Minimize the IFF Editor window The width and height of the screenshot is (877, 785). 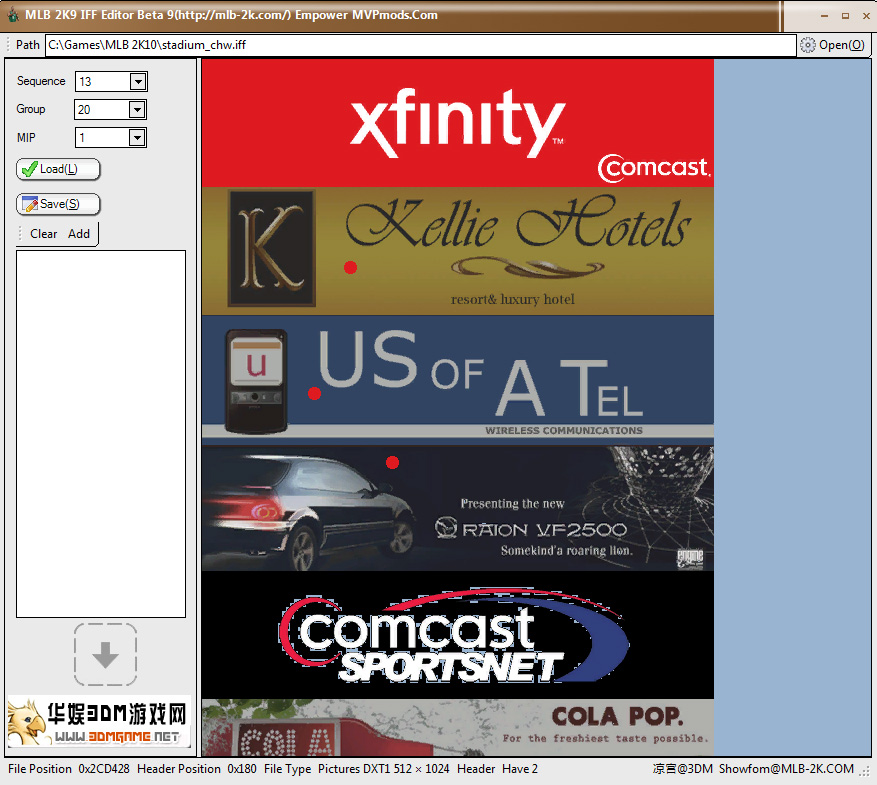[x=824, y=16]
